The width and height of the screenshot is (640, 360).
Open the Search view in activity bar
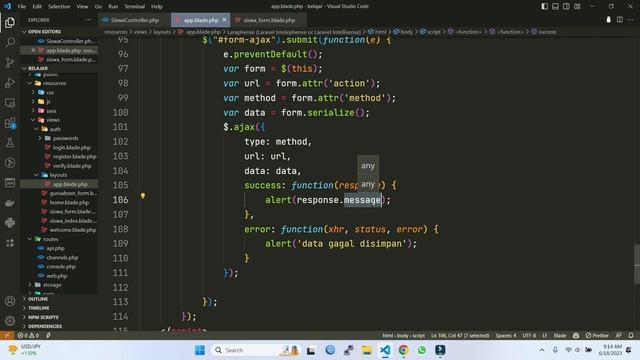click(10, 42)
